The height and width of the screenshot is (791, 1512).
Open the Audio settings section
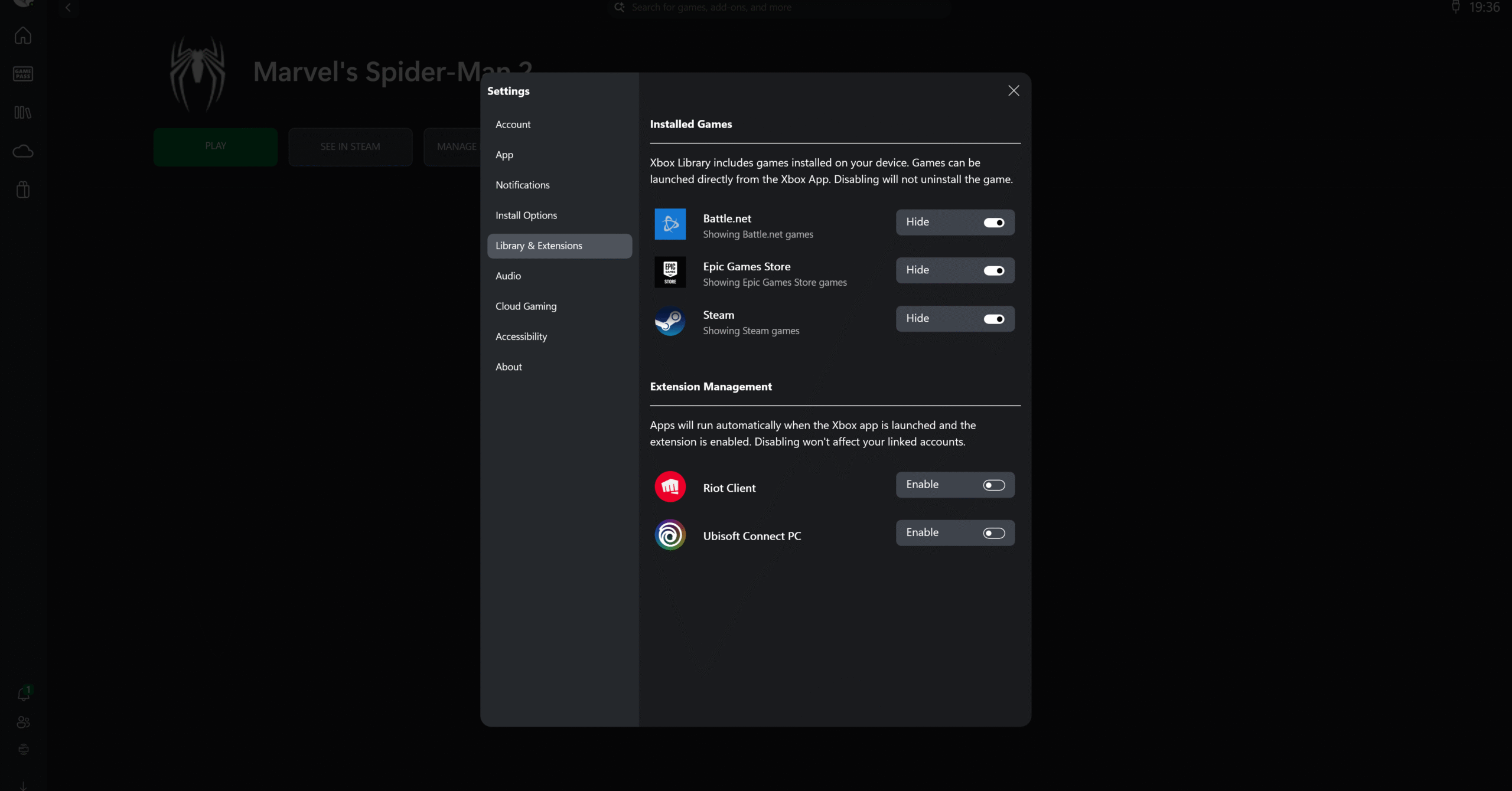(x=559, y=276)
